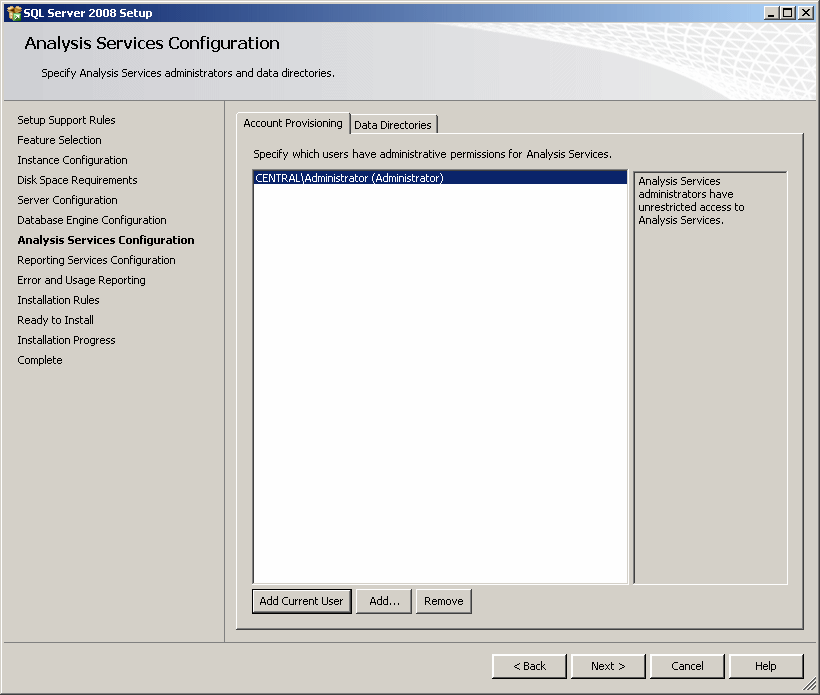Click Database Engine Configuration step
Viewport: 820px width, 695px height.
pos(92,220)
